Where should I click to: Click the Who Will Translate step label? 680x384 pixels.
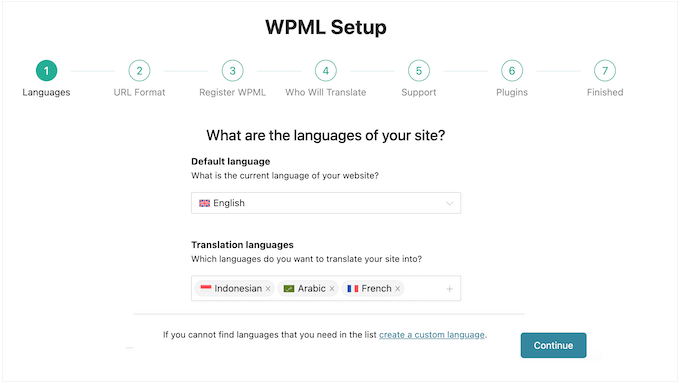(326, 92)
